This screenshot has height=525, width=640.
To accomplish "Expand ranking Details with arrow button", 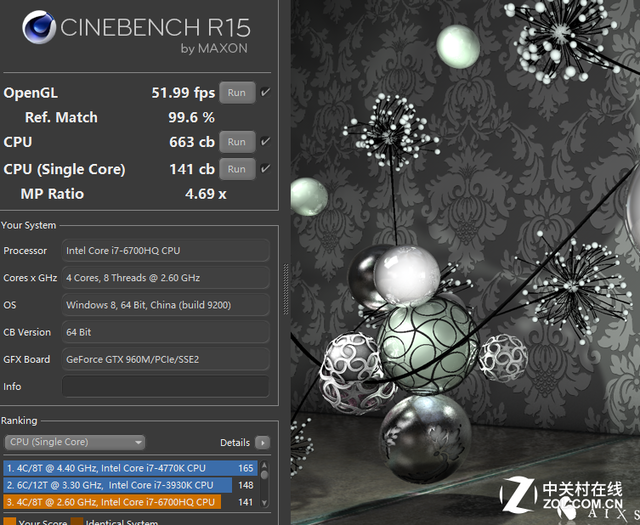I will [x=262, y=442].
